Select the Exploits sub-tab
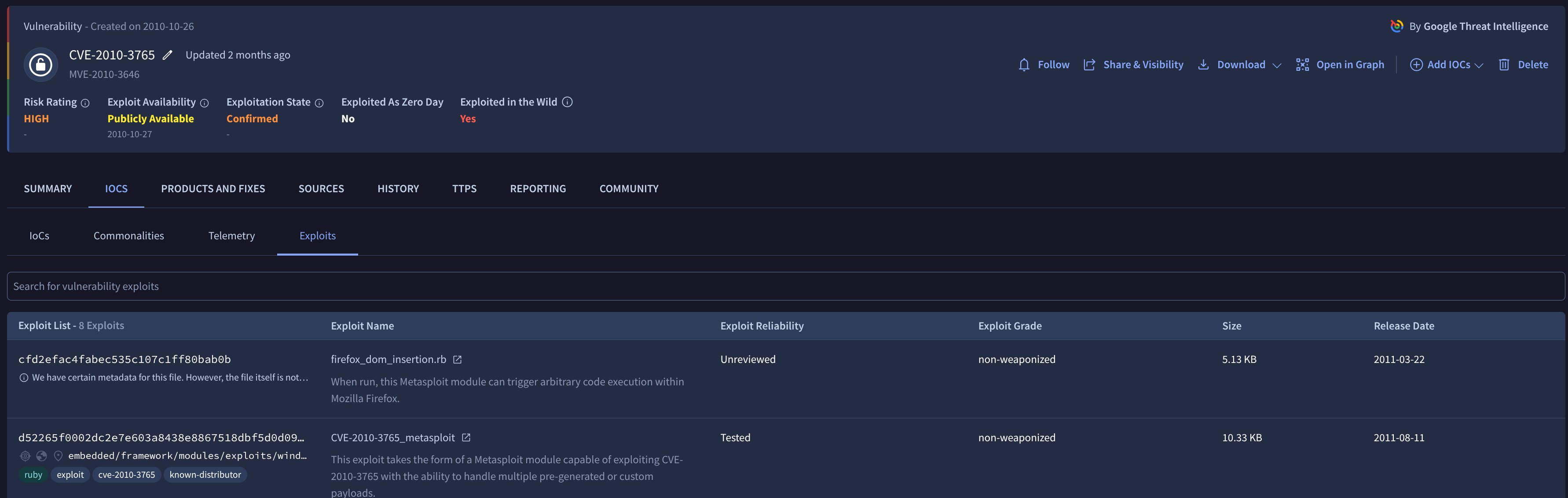 tap(317, 236)
